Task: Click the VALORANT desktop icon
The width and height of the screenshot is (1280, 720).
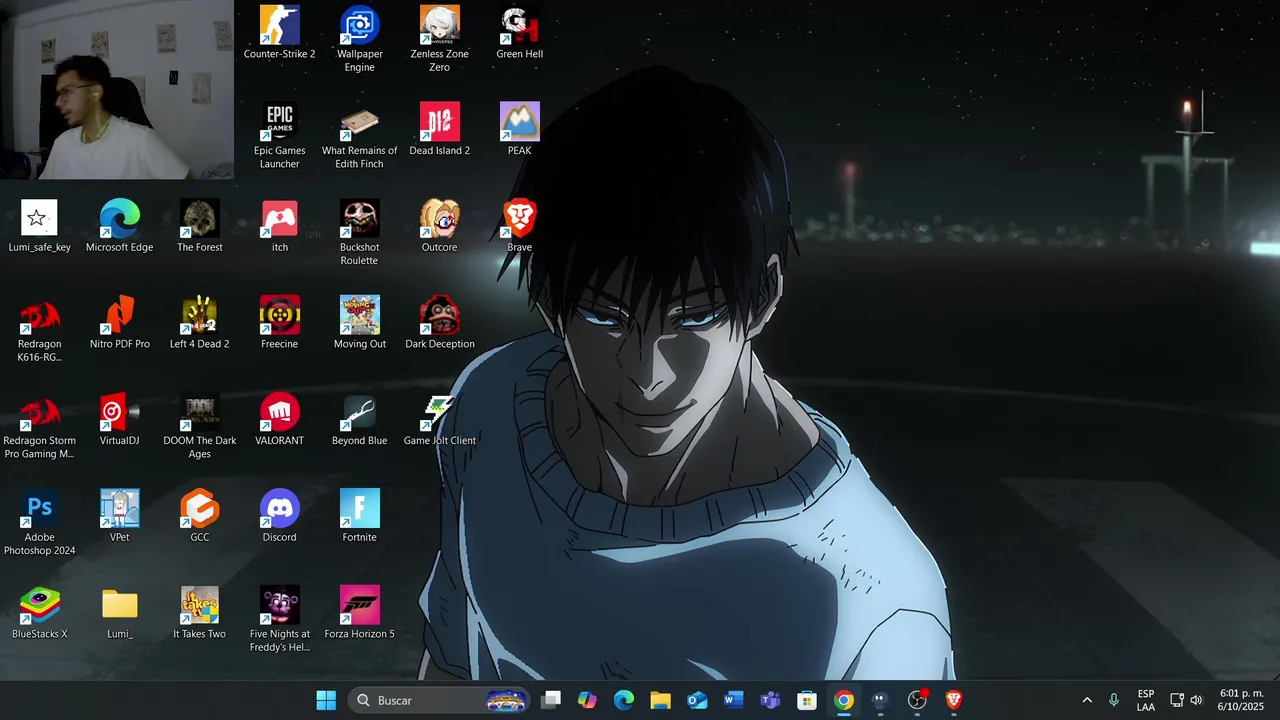Action: click(x=280, y=420)
